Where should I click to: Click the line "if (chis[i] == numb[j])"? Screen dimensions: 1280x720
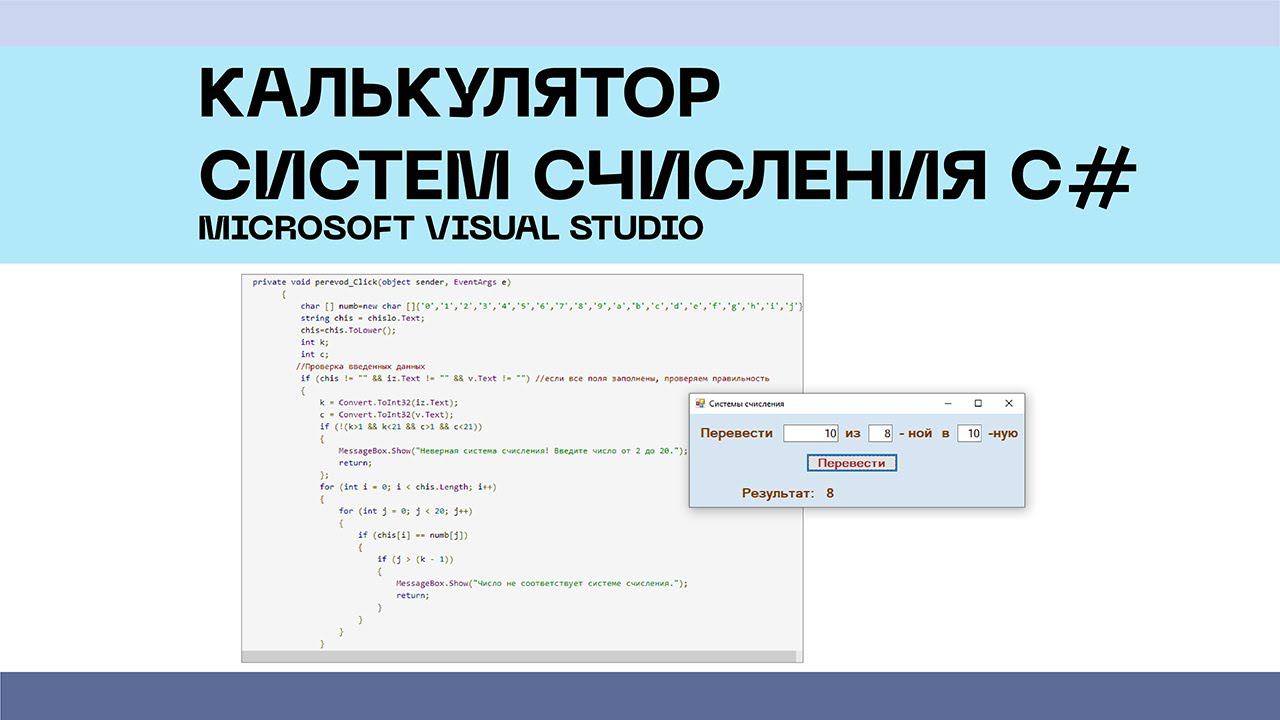[411, 535]
